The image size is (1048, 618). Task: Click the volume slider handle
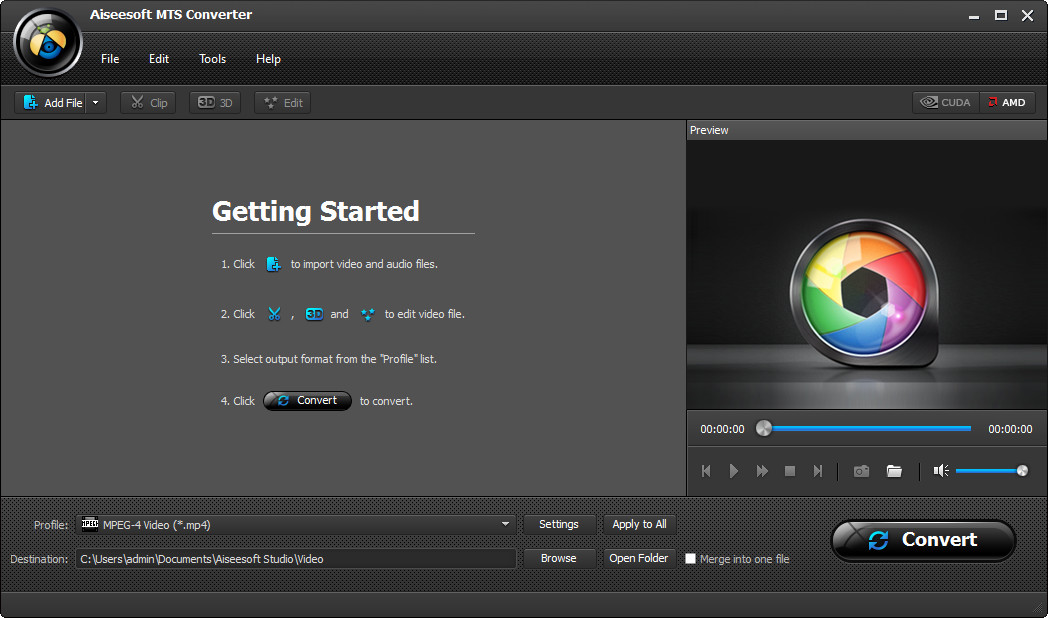1021,471
